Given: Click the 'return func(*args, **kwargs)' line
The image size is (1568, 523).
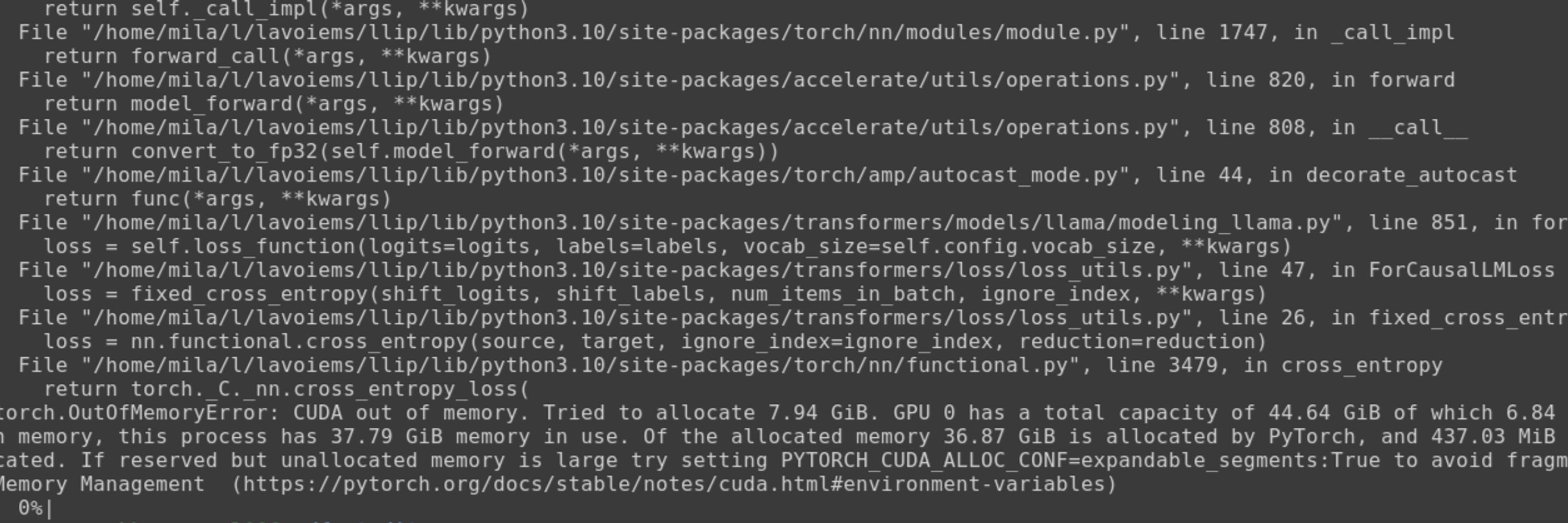Looking at the screenshot, I should click(x=217, y=199).
